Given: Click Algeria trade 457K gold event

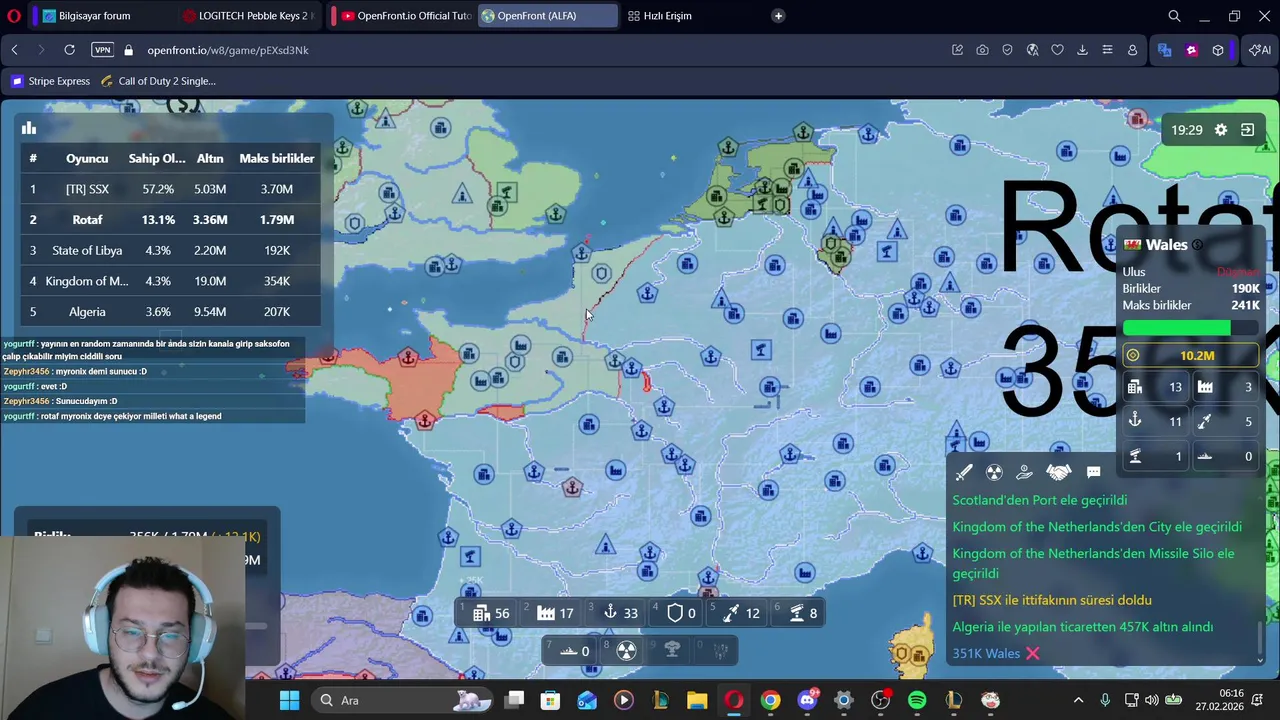Looking at the screenshot, I should point(1082,627).
